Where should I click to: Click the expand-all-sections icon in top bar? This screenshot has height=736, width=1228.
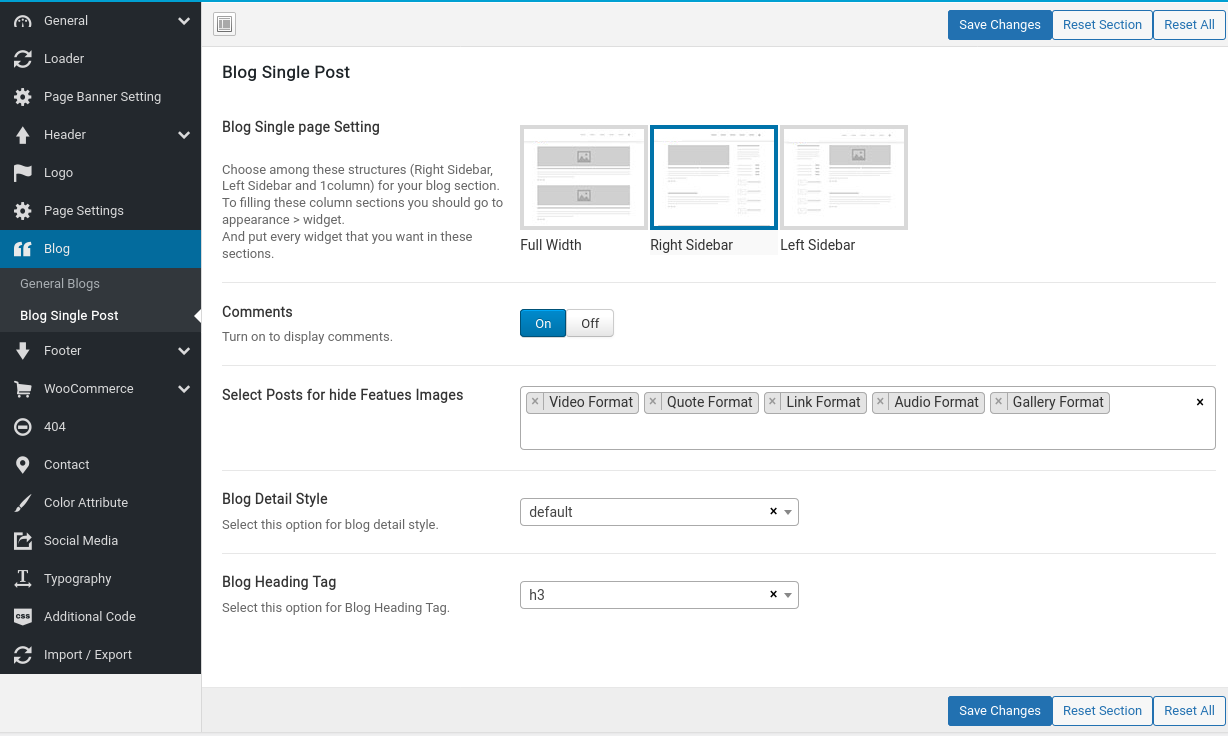(224, 25)
